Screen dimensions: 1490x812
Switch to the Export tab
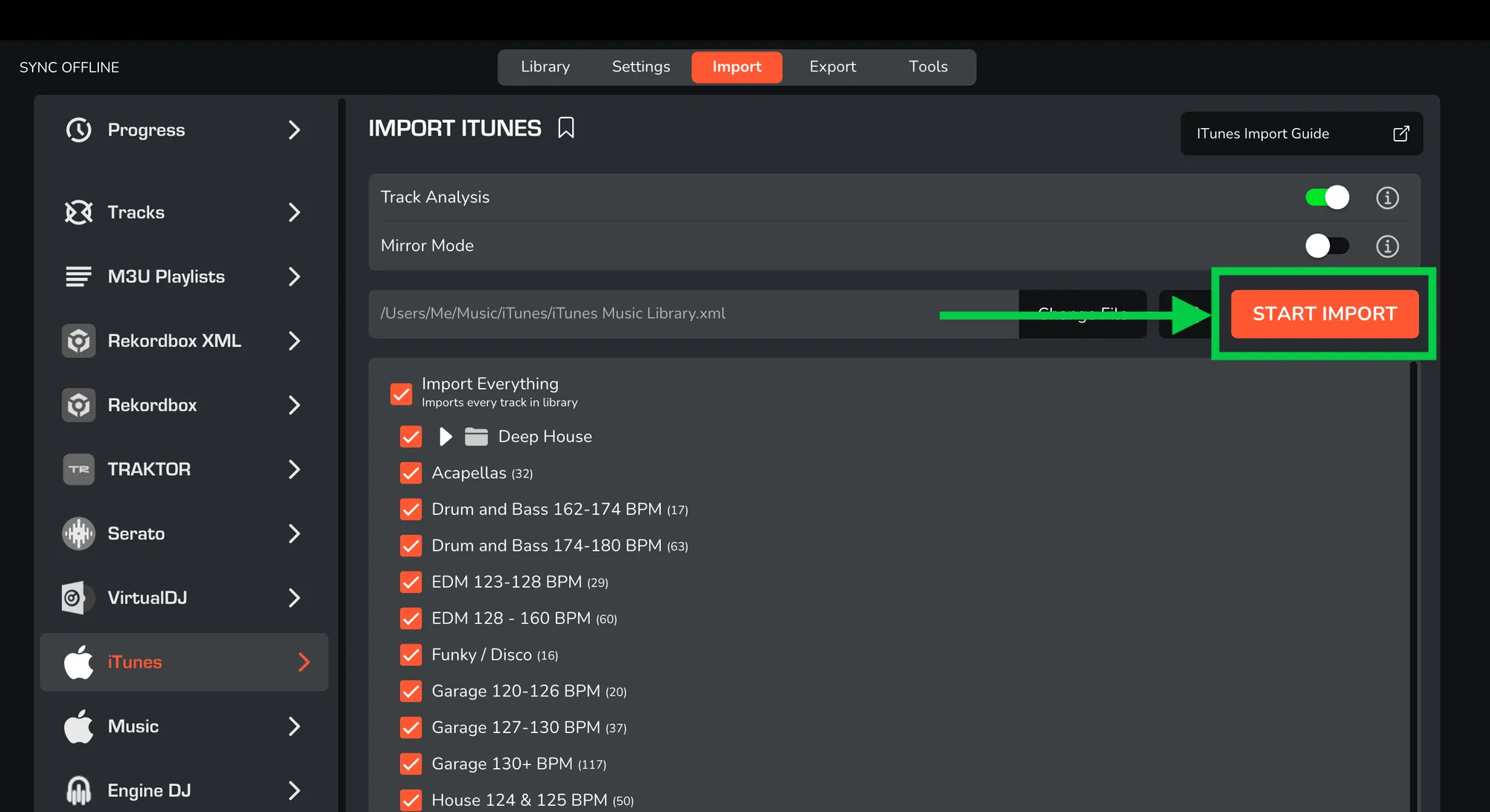pyautogui.click(x=832, y=67)
